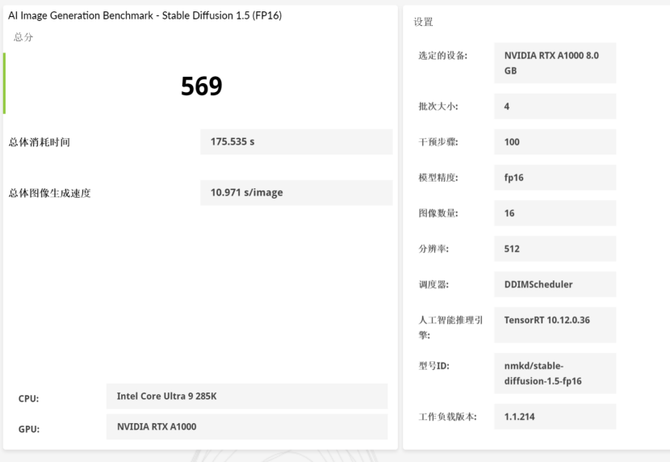Click the TensorRT 10.12.0.36 inference engine field
The height and width of the screenshot is (462, 670).
point(554,320)
